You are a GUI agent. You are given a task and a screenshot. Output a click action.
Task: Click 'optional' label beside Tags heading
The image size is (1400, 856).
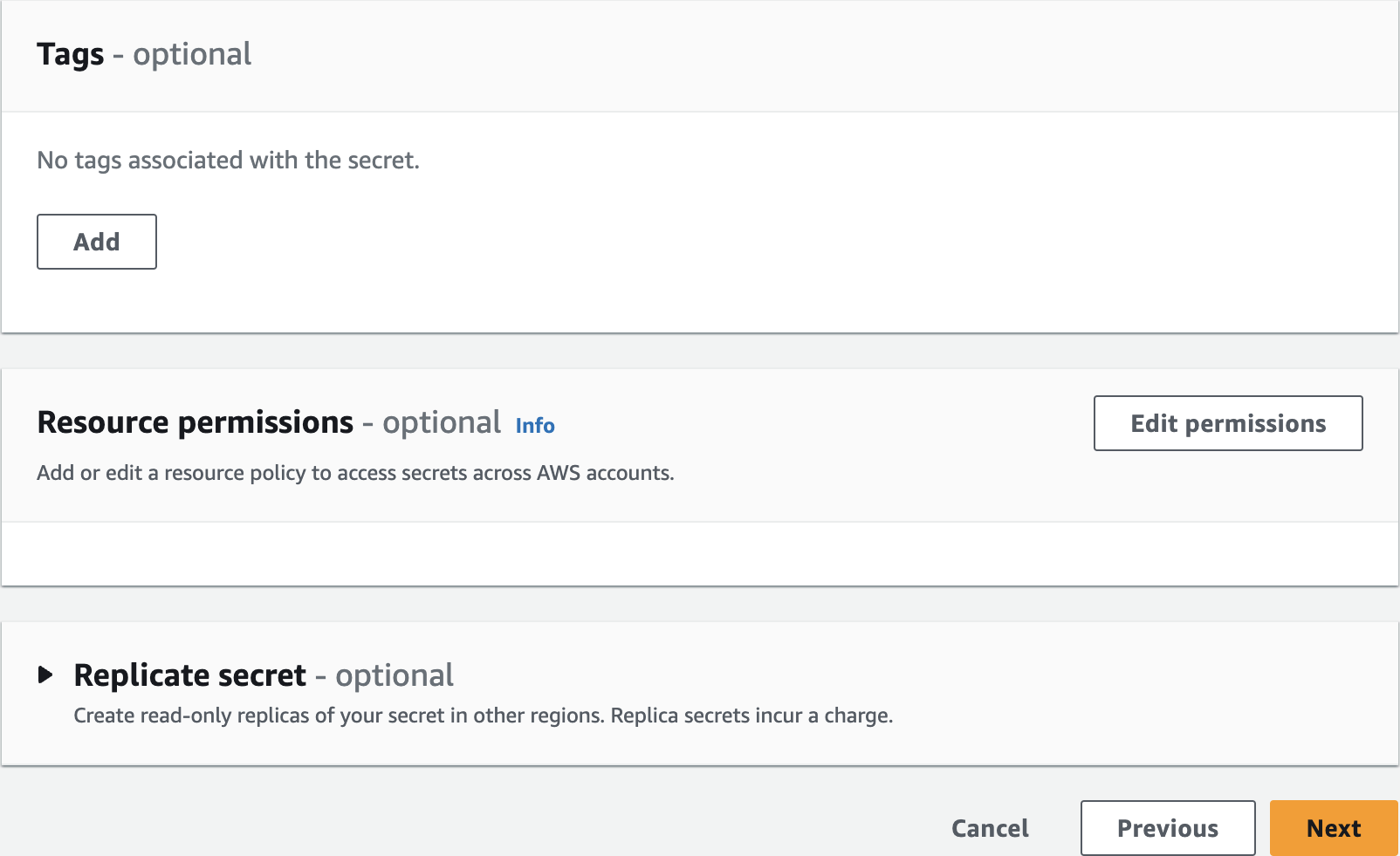pyautogui.click(x=192, y=54)
